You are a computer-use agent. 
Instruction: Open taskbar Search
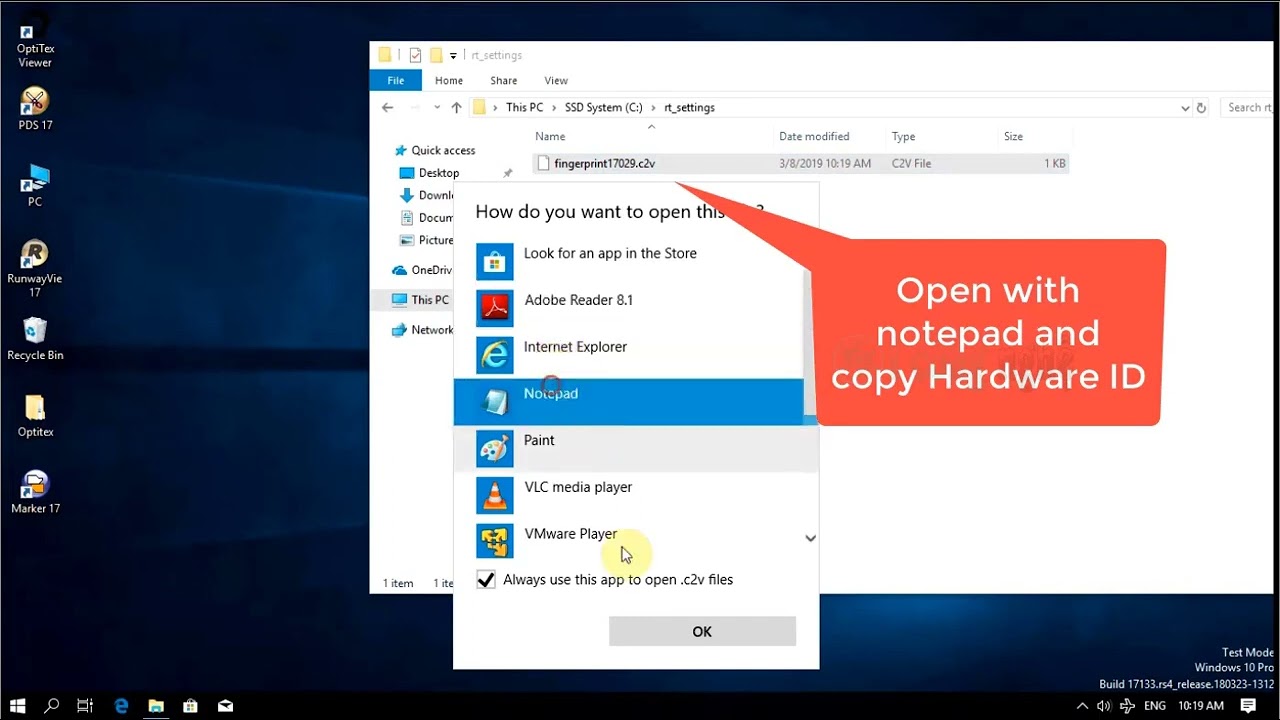pos(52,706)
